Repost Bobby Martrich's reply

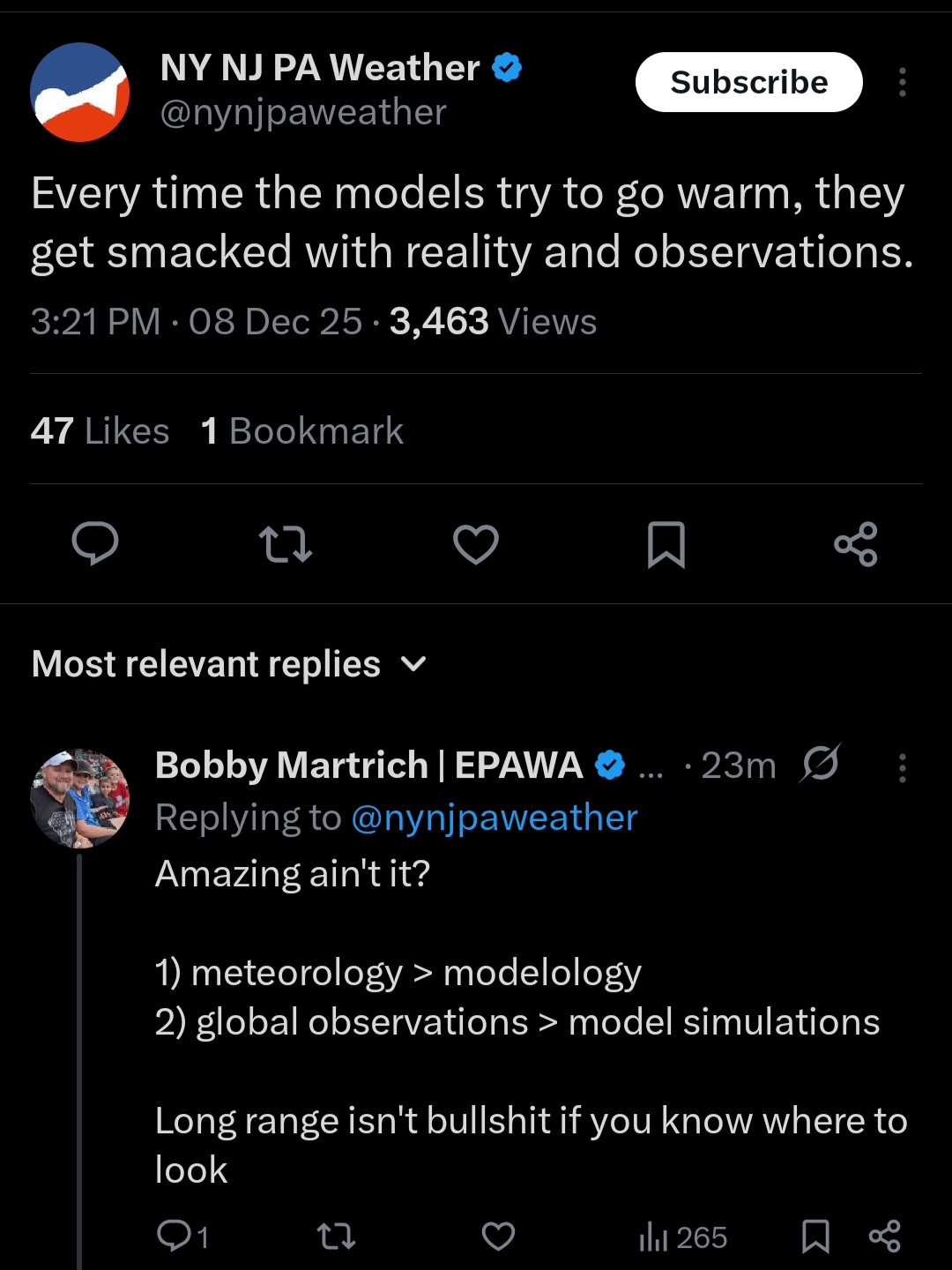336,1236
